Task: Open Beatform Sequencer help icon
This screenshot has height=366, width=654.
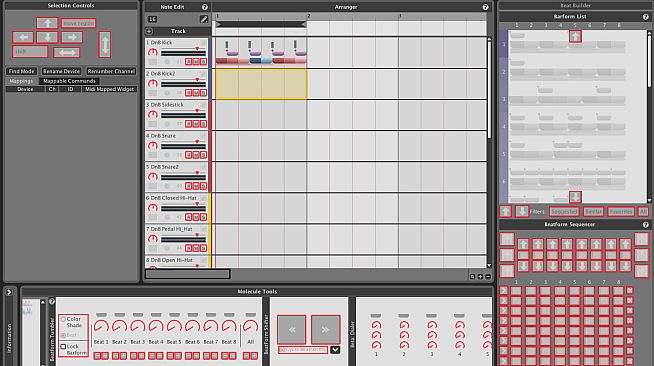Action: pyautogui.click(x=646, y=225)
